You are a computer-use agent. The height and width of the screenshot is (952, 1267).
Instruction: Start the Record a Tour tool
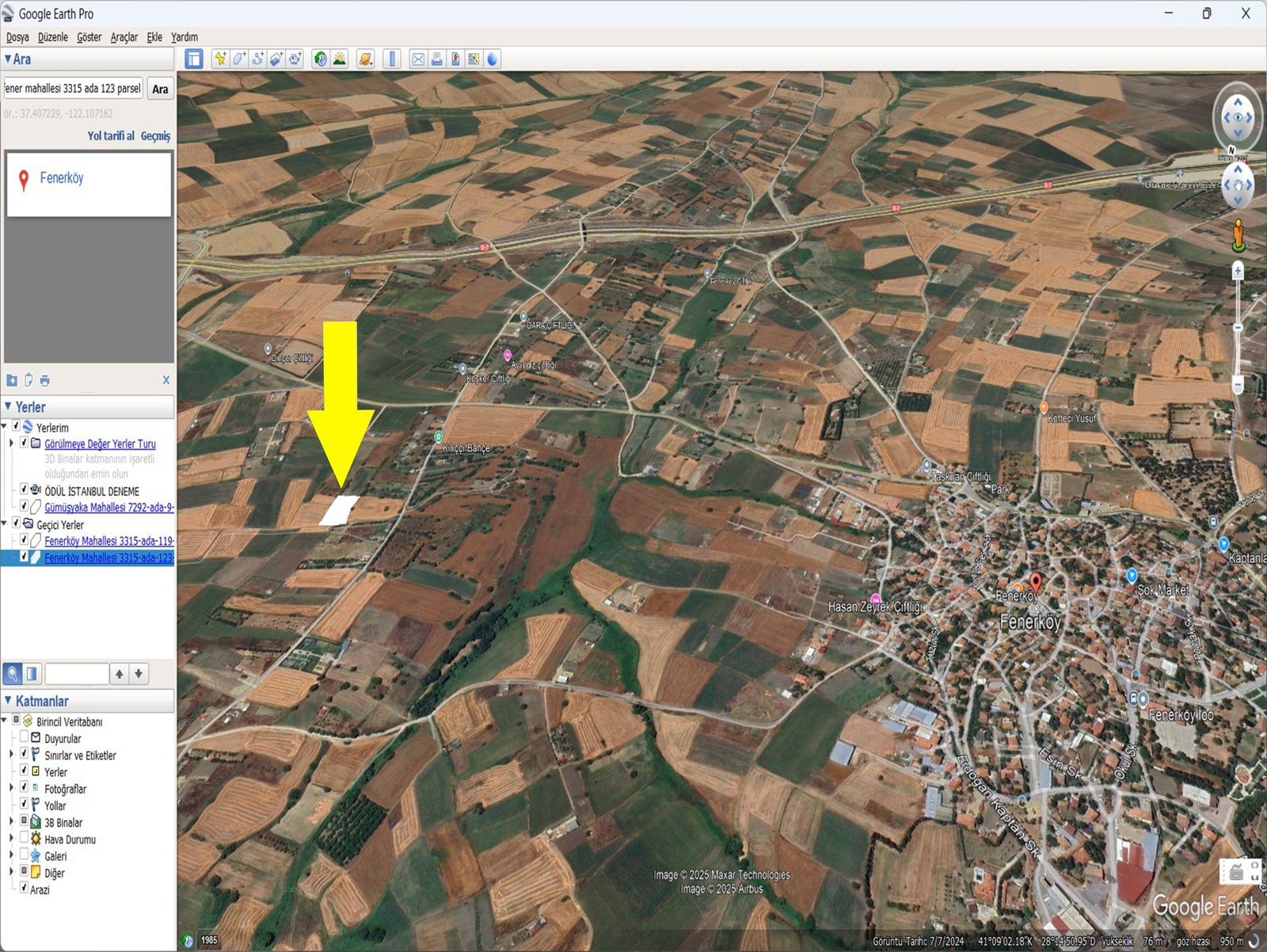[295, 59]
